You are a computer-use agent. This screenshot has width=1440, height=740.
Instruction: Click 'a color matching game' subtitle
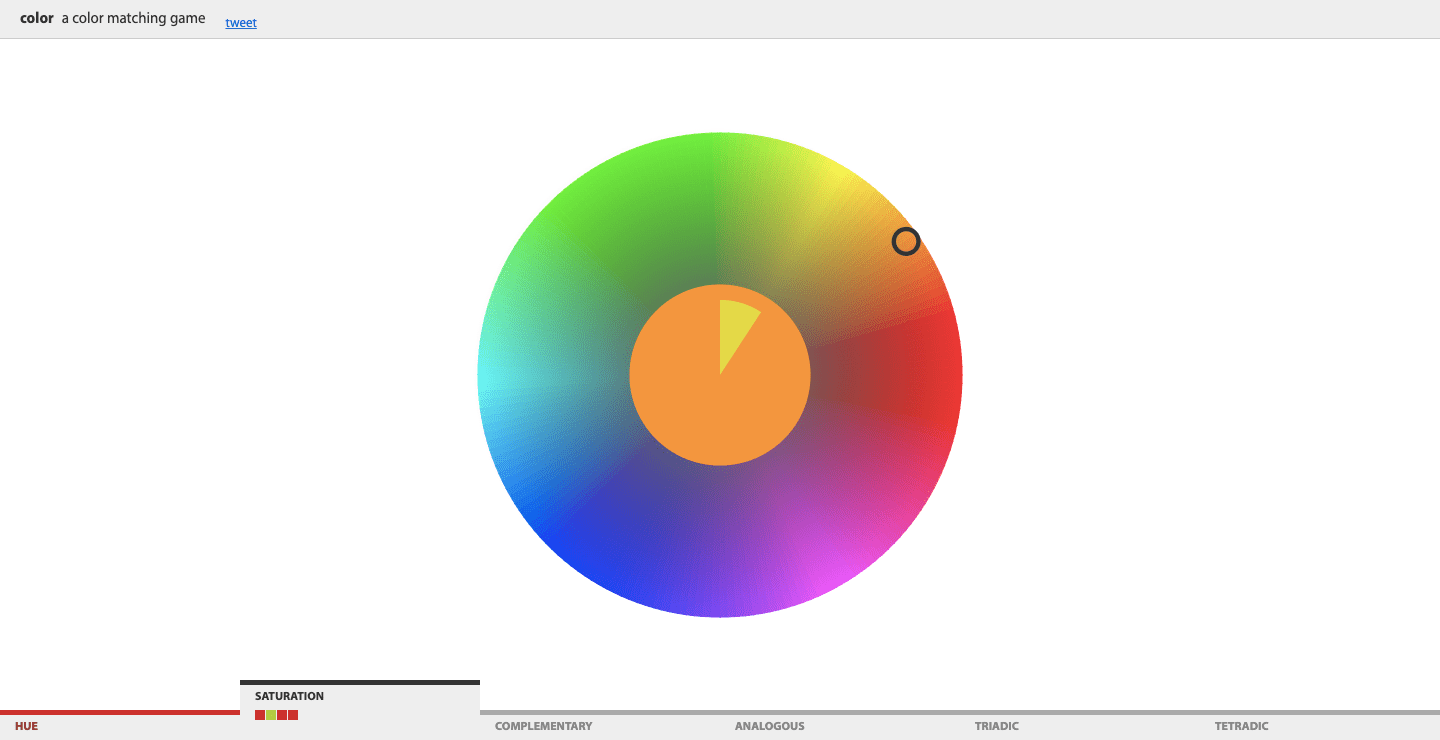click(x=133, y=18)
